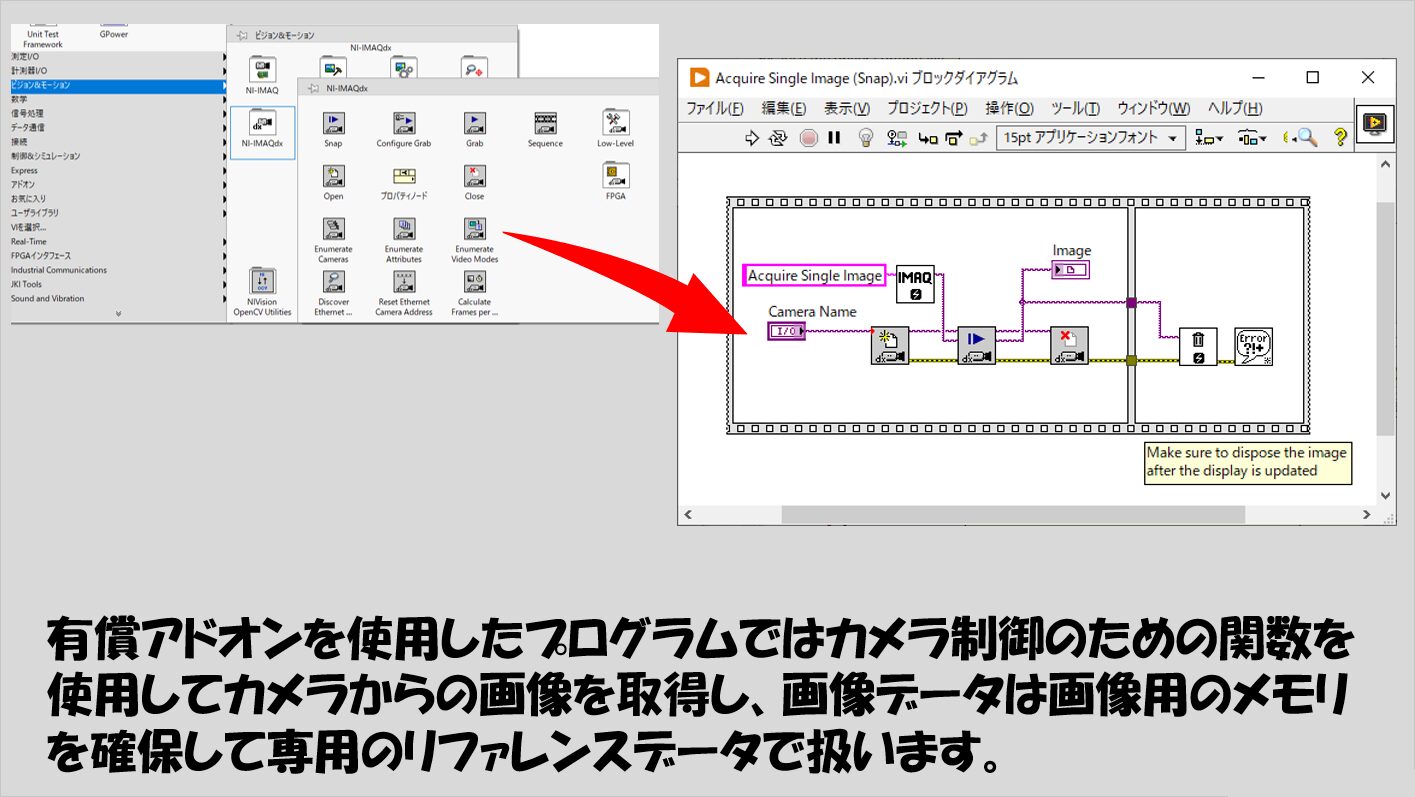Open the ツール(T) menu
This screenshot has width=1415, height=797.
[1075, 108]
